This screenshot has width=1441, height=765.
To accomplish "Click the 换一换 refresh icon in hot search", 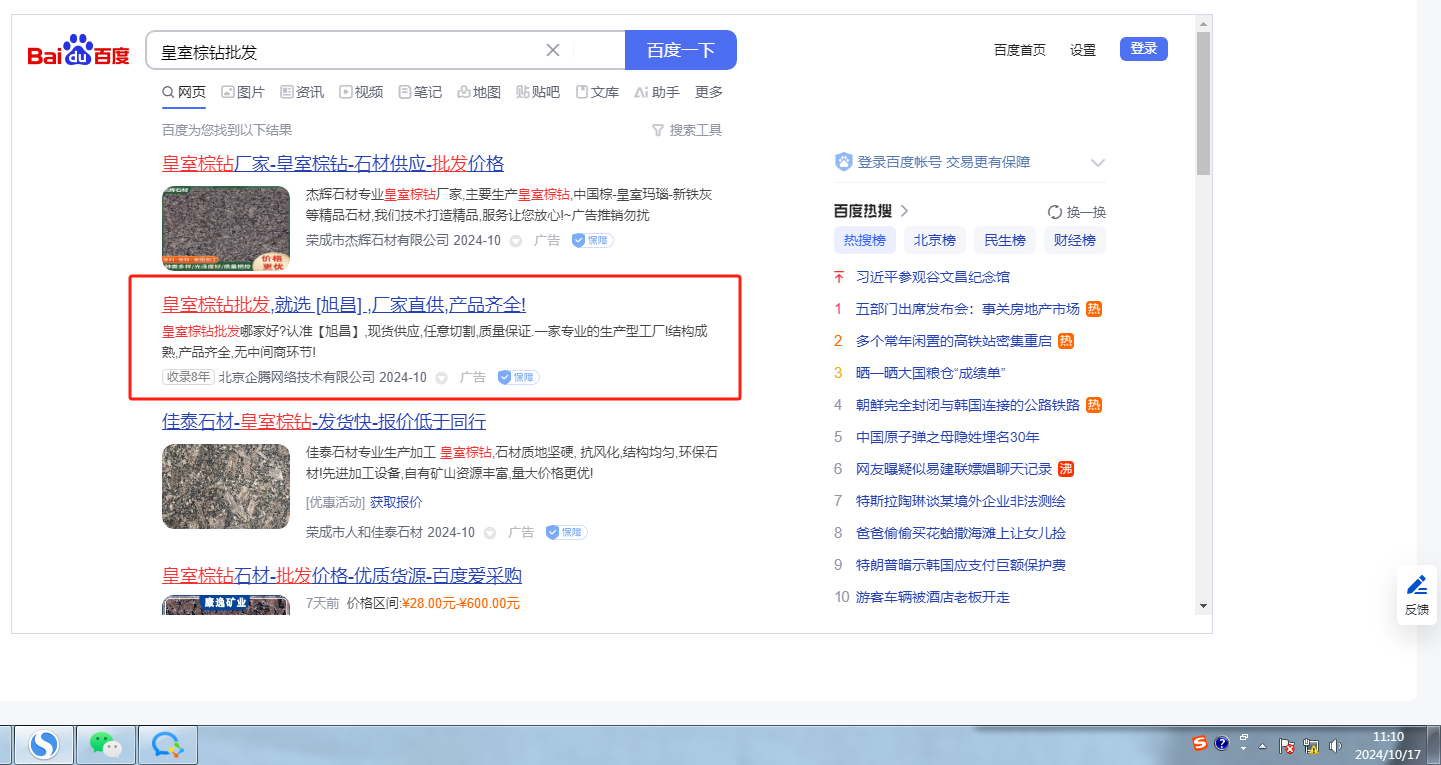I will (x=1054, y=212).
